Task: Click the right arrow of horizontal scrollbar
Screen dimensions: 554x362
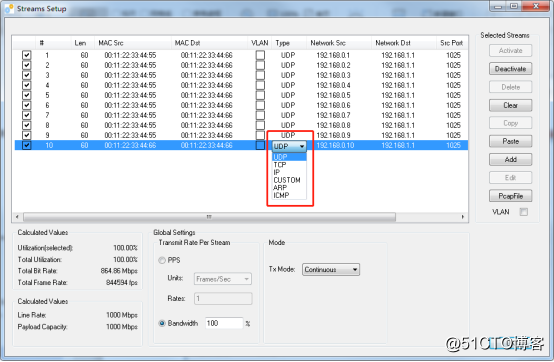Action: (x=463, y=217)
